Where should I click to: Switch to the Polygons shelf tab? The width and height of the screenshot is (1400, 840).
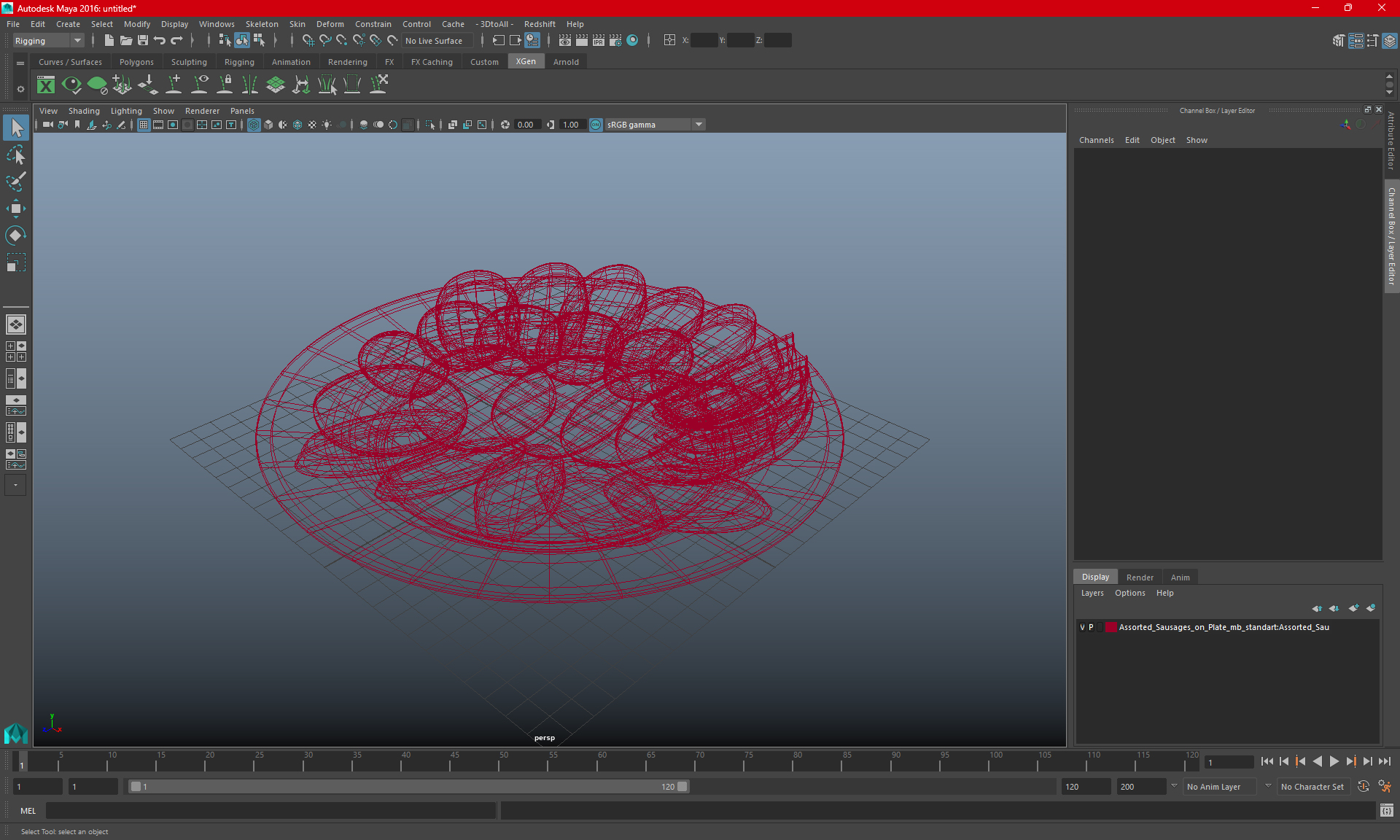click(x=136, y=62)
